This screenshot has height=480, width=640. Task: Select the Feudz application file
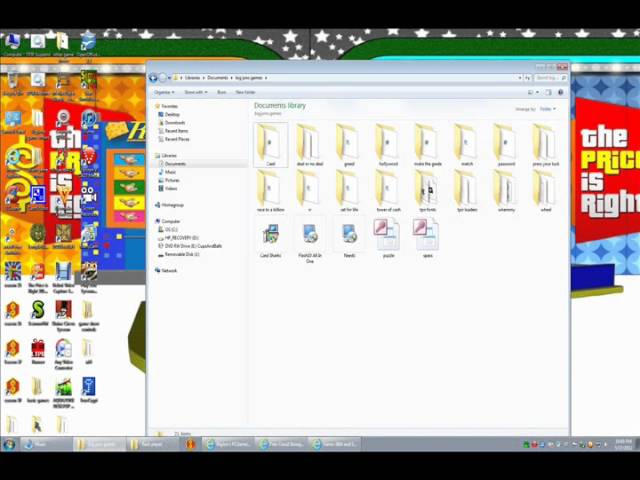click(349, 239)
